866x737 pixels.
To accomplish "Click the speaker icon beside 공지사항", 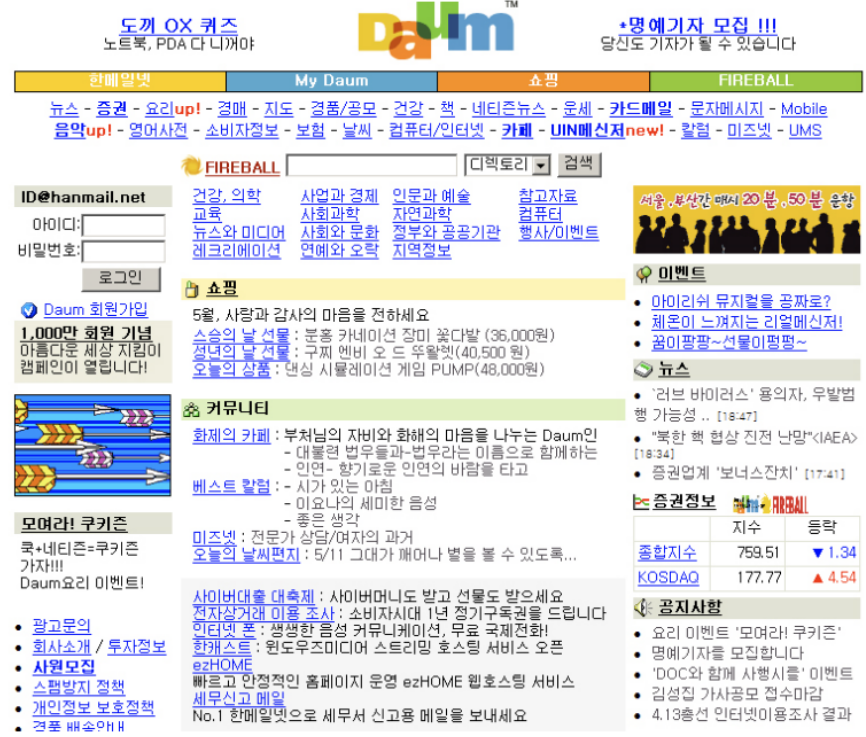I will (643, 608).
